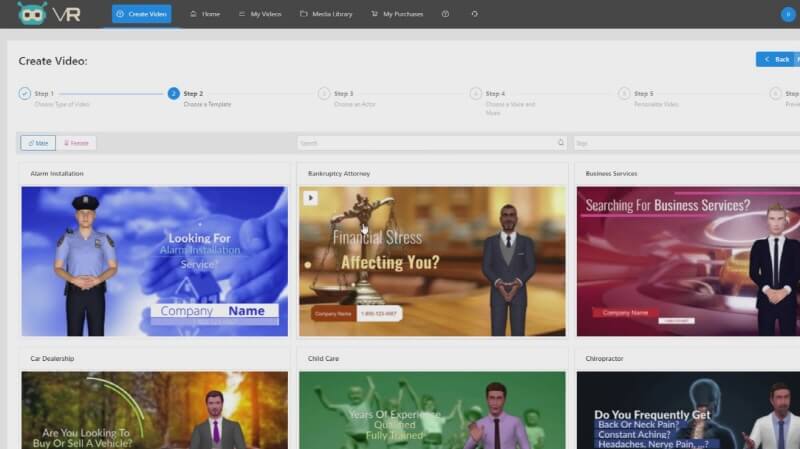Select the Alarm Installation template thumbnail
Viewport: 800px width, 449px height.
point(155,261)
